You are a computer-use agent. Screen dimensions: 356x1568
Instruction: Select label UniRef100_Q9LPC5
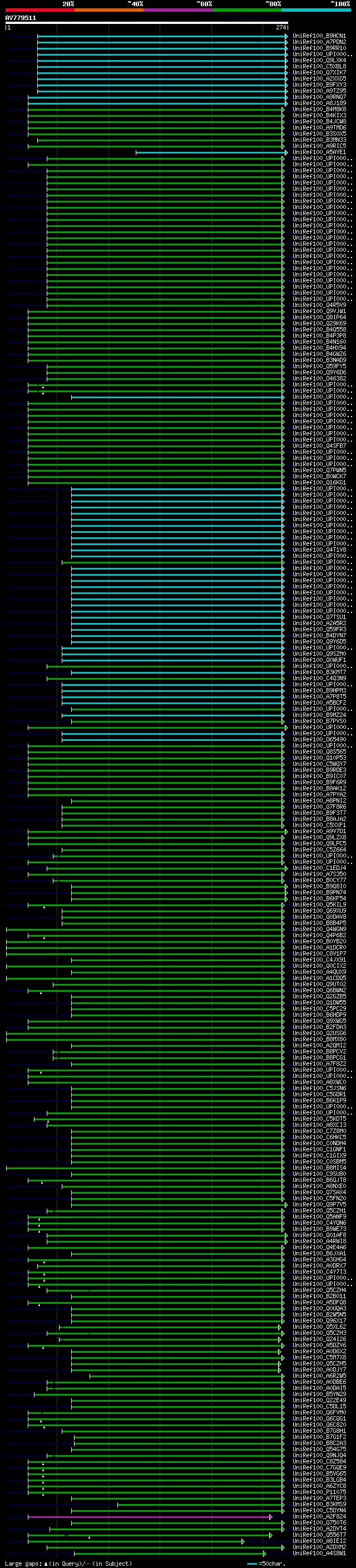click(319, 844)
